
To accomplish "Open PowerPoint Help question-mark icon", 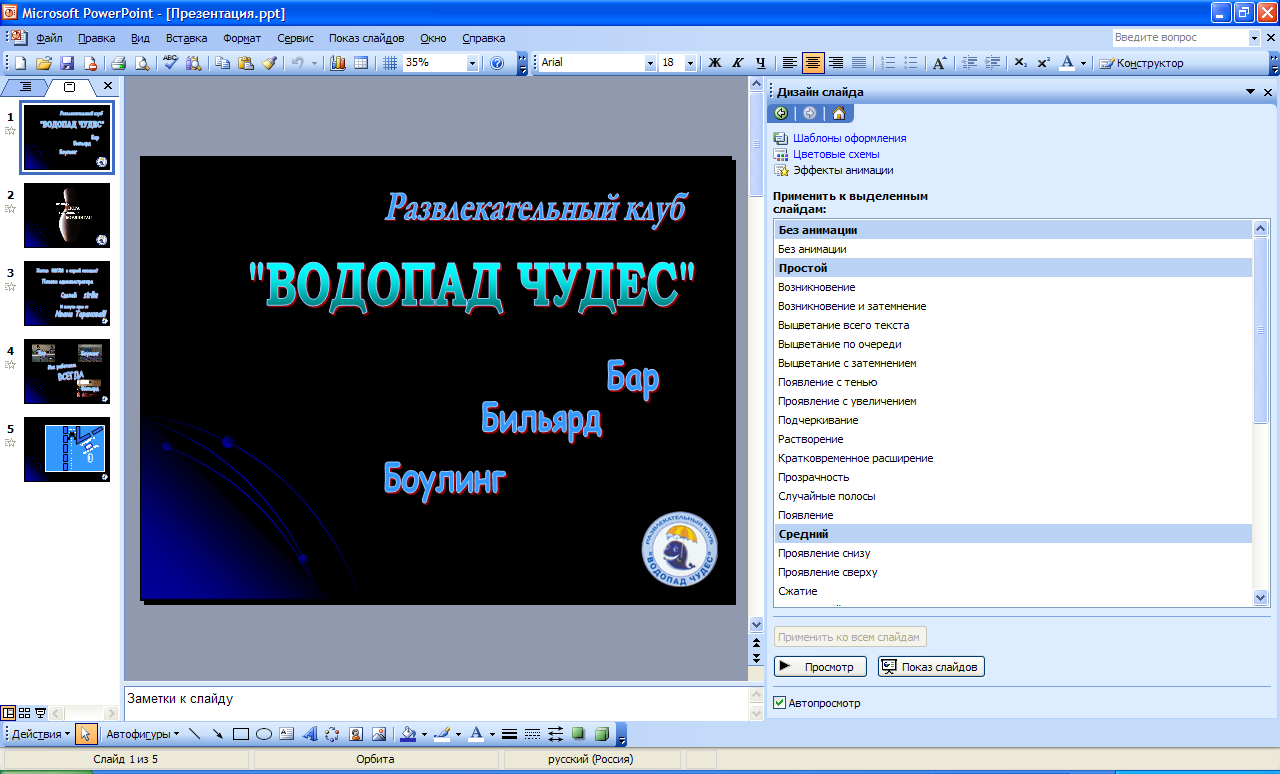I will 497,63.
